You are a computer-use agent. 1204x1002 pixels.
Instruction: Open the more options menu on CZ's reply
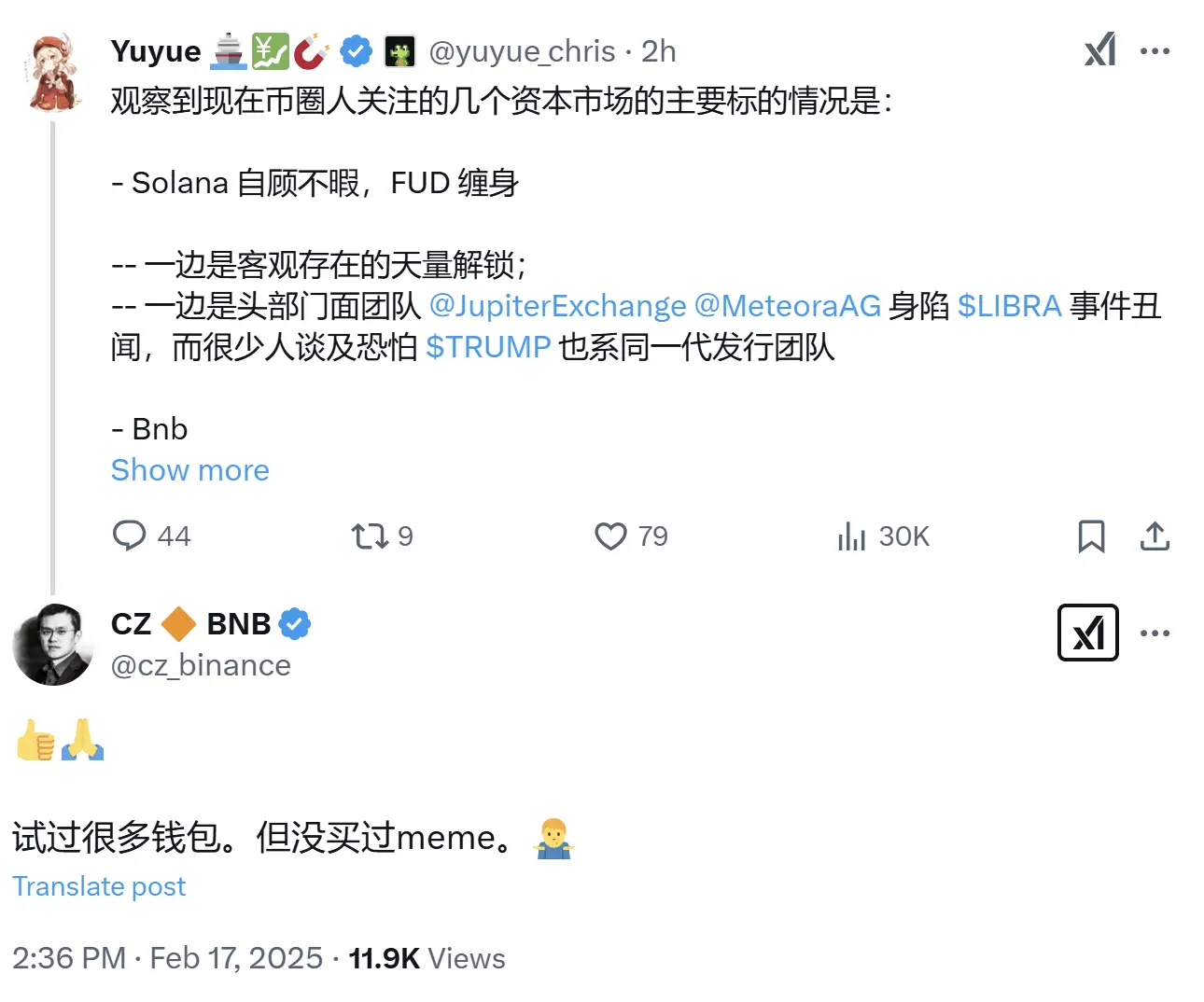click(1155, 632)
